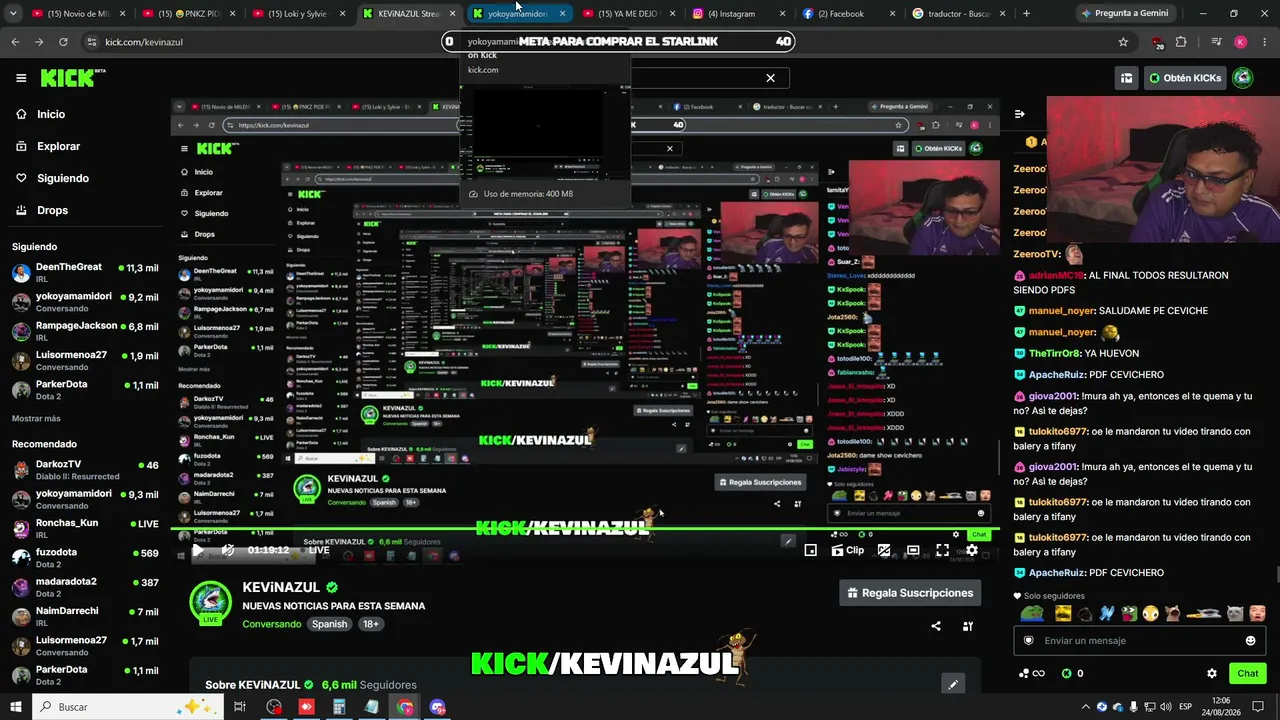The height and width of the screenshot is (720, 1280).
Task: Open fuzodota recommended channel
Action: click(85, 557)
